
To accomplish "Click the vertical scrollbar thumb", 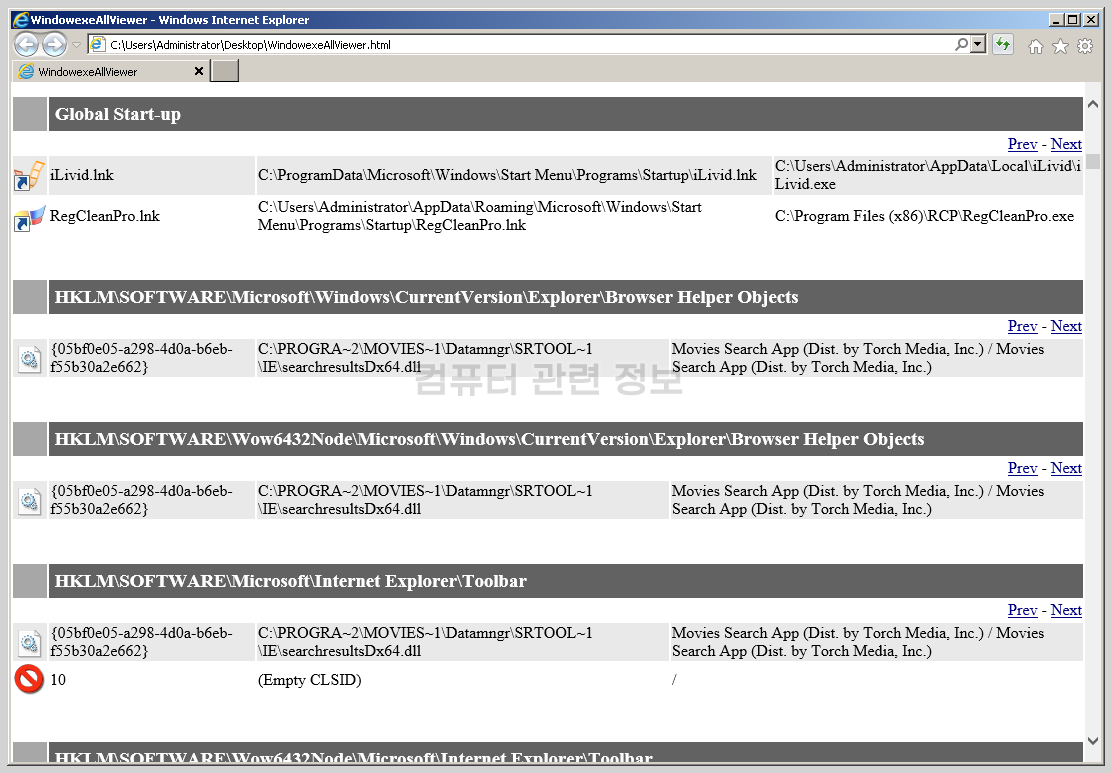I will 1093,161.
